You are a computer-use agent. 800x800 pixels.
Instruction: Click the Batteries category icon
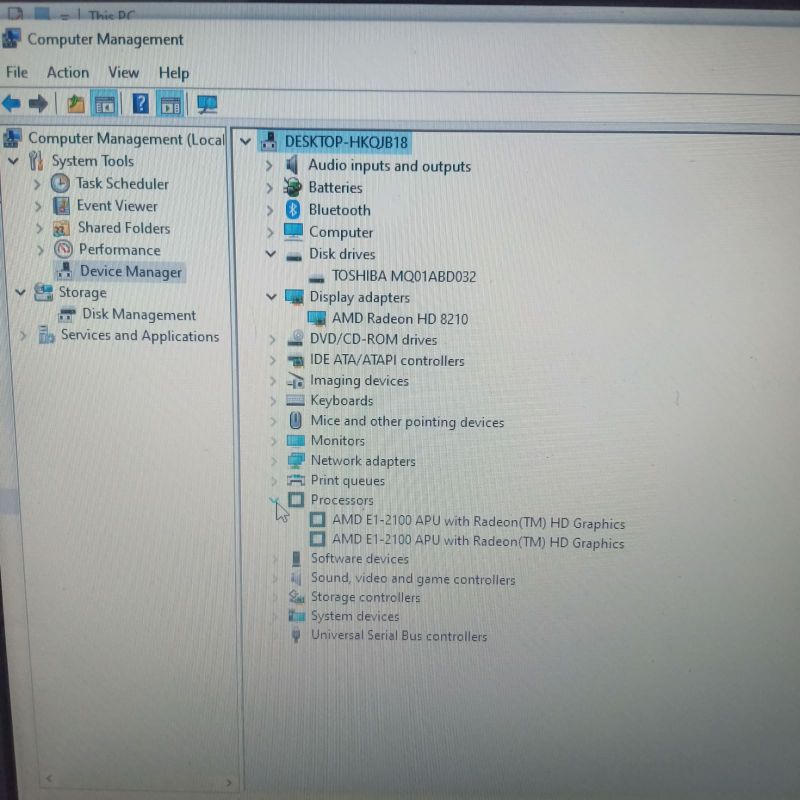tap(293, 188)
